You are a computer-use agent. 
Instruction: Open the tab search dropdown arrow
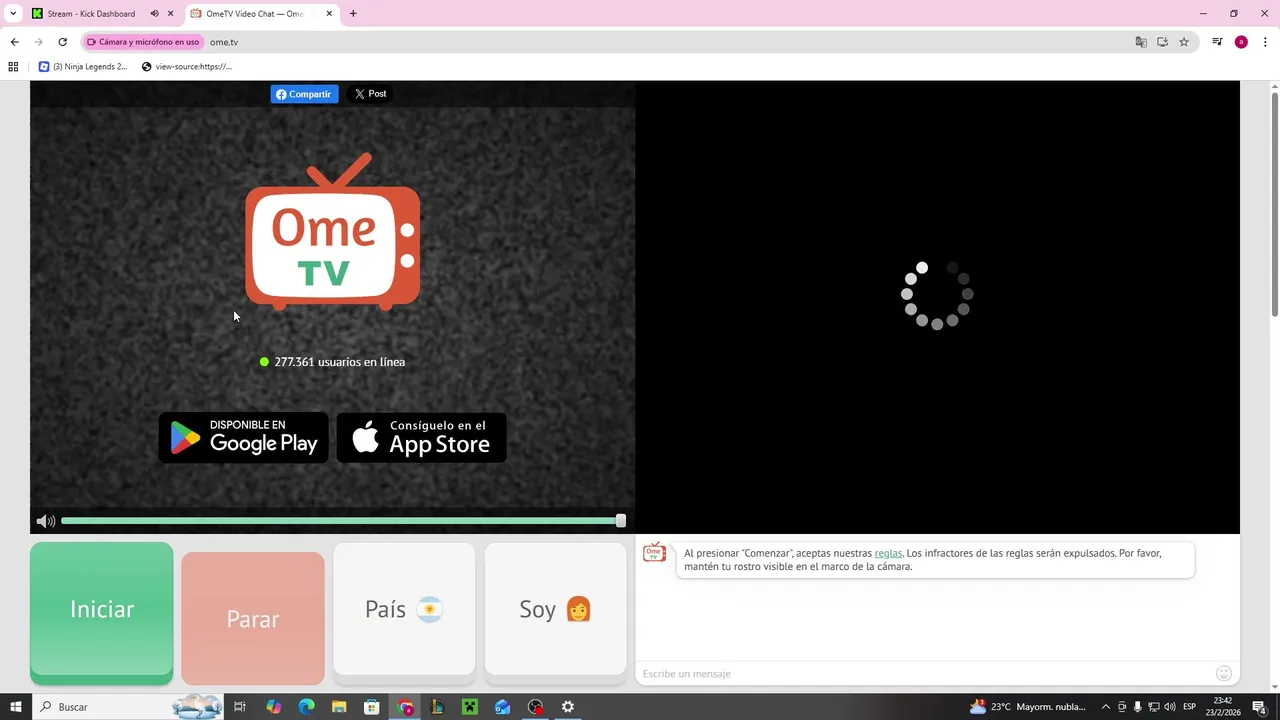[13, 14]
